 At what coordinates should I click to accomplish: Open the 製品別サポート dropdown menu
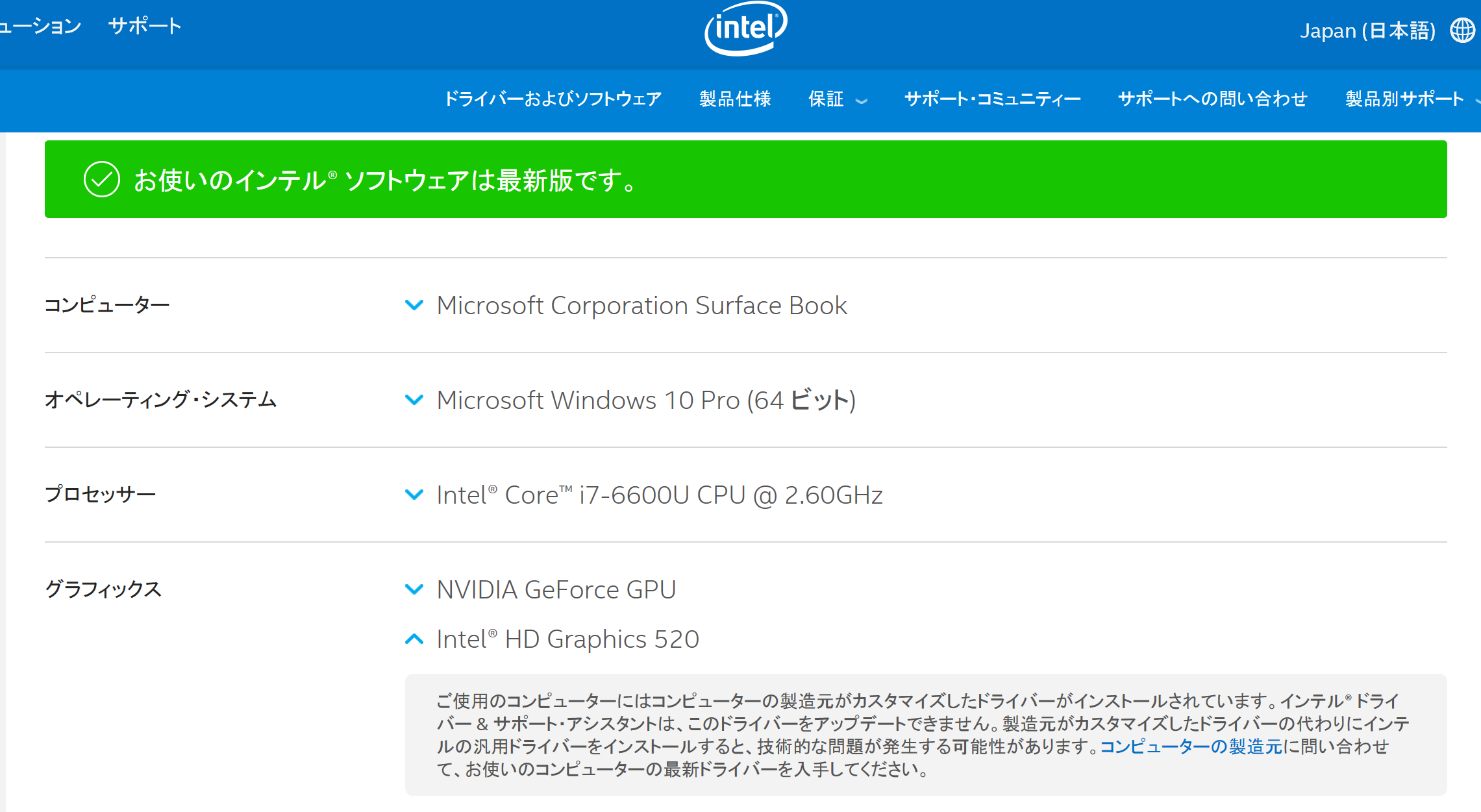(1412, 99)
